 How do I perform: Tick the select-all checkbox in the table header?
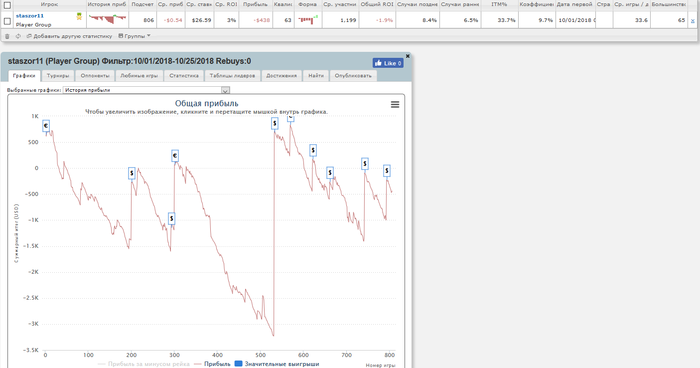point(7,5)
